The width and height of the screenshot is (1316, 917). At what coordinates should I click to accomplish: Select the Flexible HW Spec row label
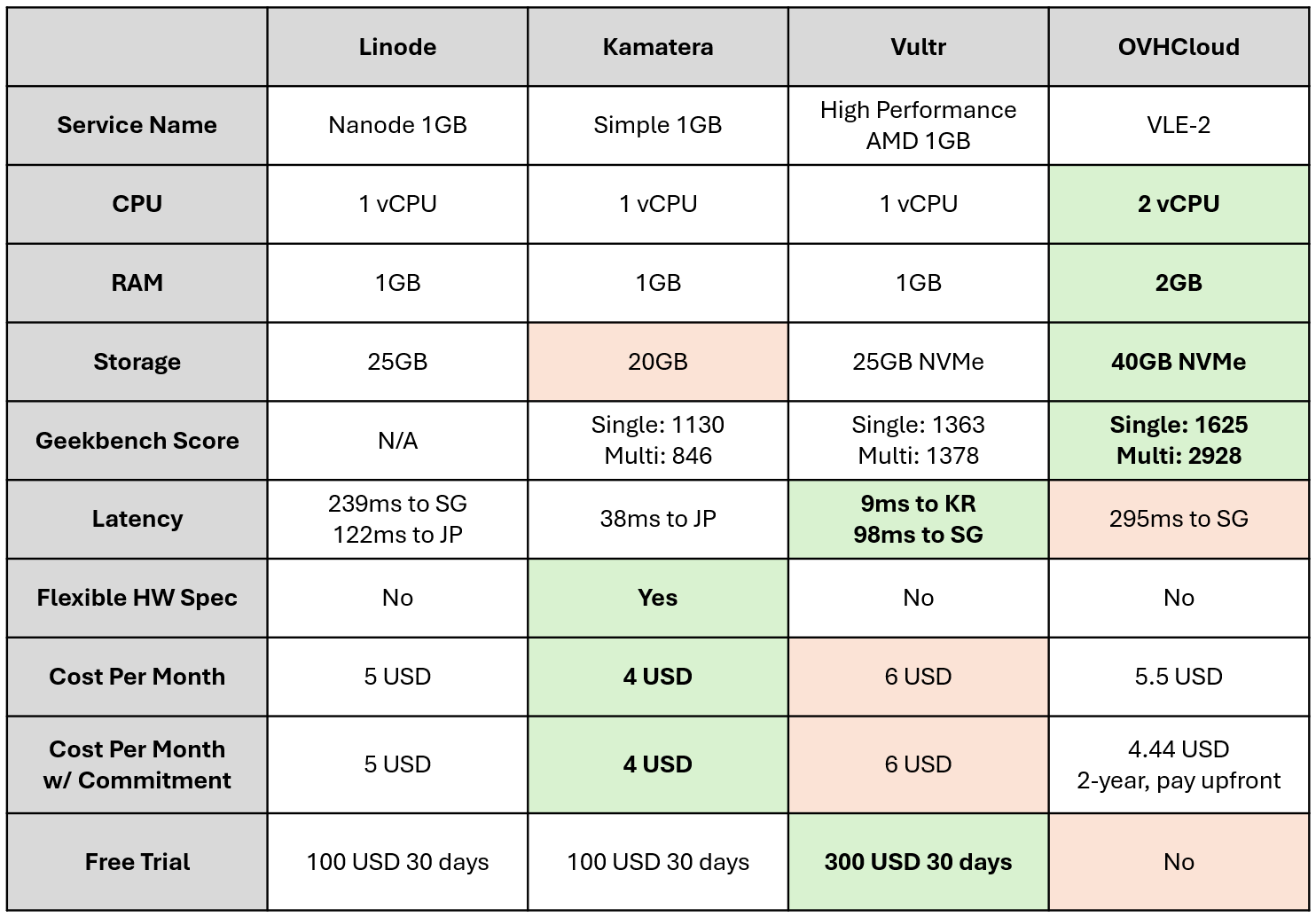point(137,598)
